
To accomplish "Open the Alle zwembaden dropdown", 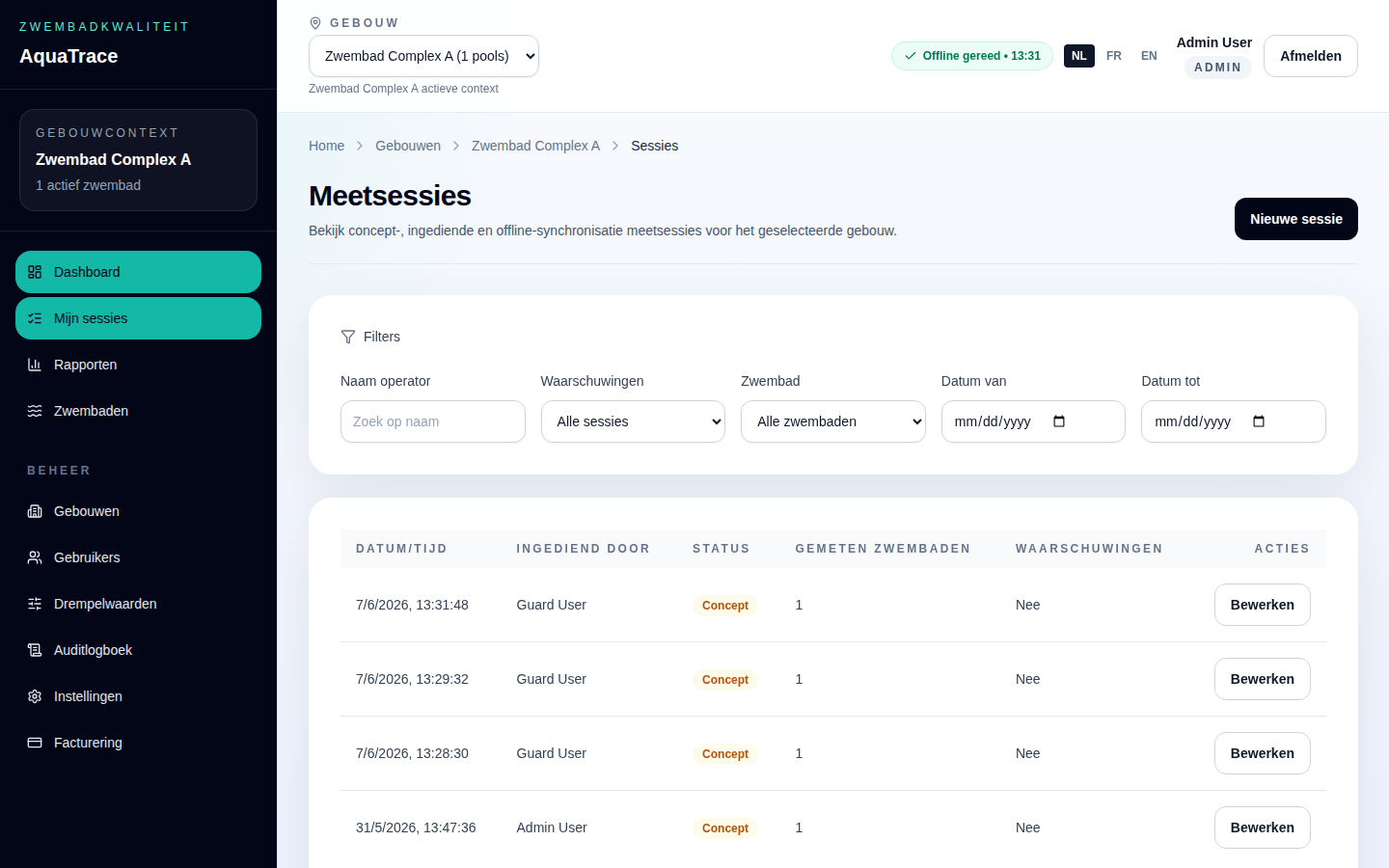I will point(833,421).
